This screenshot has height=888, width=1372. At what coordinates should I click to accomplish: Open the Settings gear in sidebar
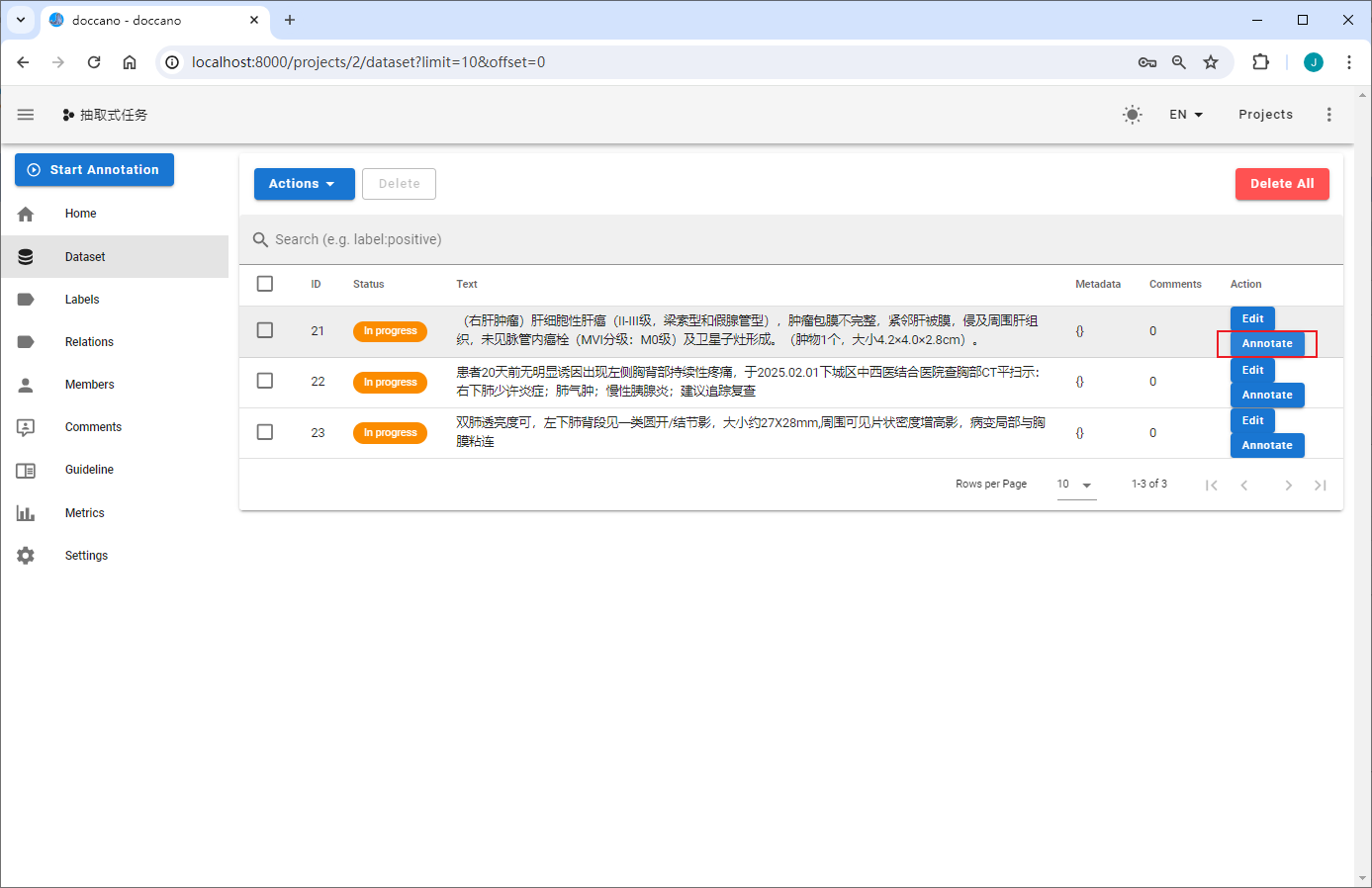tap(26, 556)
